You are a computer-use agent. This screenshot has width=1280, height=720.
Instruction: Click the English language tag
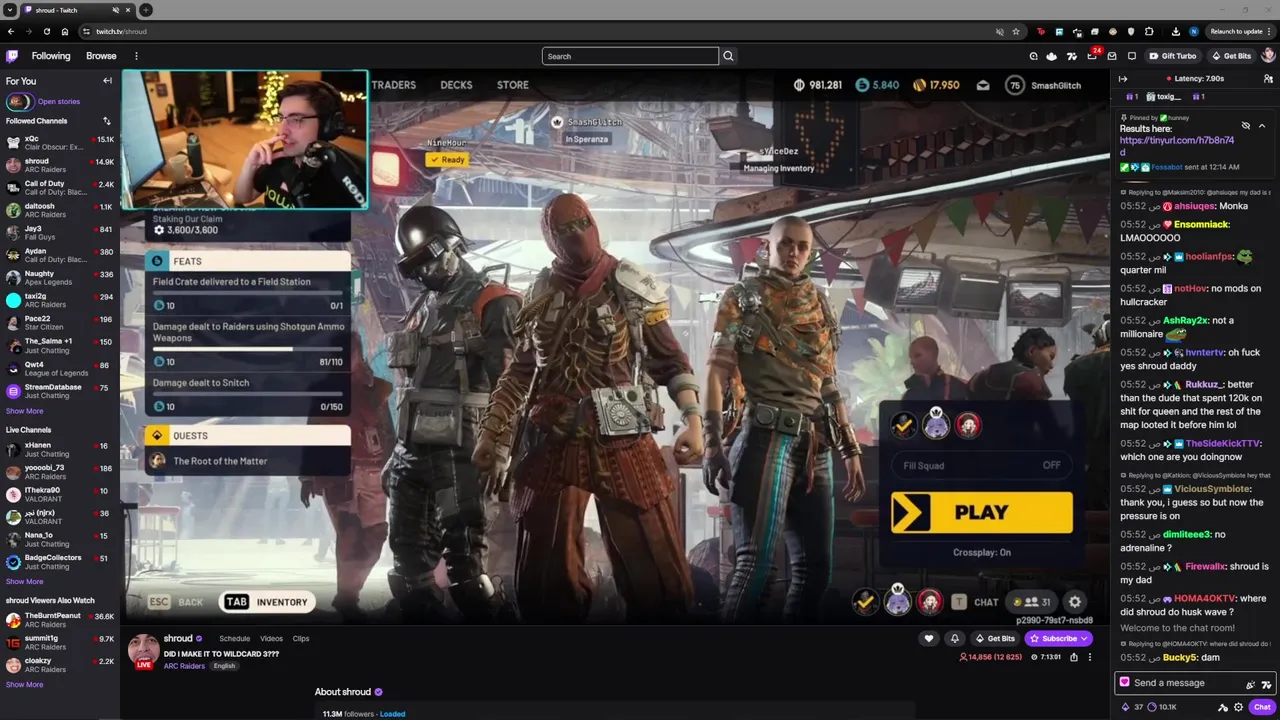click(x=224, y=666)
